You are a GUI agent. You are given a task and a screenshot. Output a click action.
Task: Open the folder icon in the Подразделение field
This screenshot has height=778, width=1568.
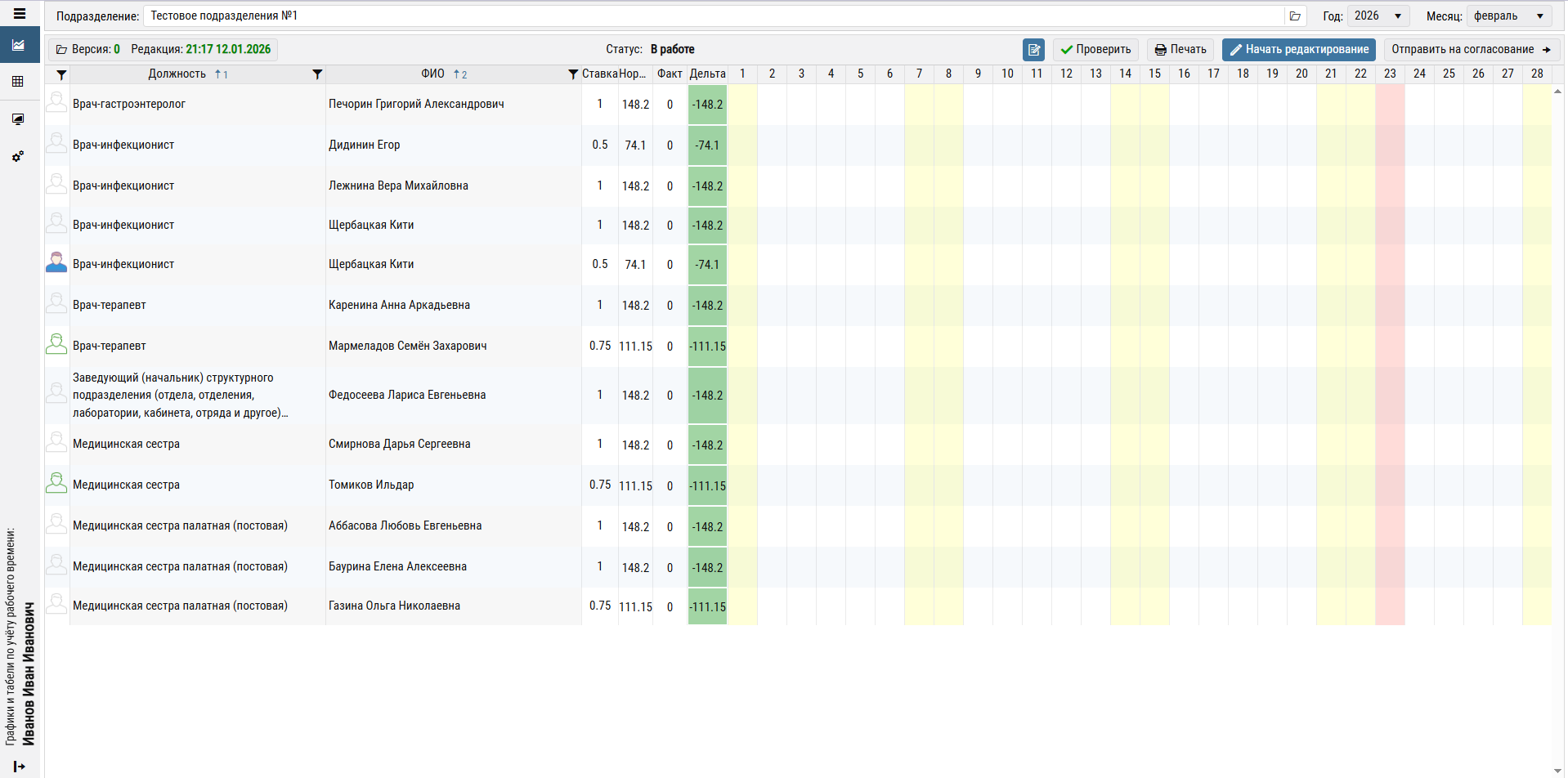[x=1295, y=16]
